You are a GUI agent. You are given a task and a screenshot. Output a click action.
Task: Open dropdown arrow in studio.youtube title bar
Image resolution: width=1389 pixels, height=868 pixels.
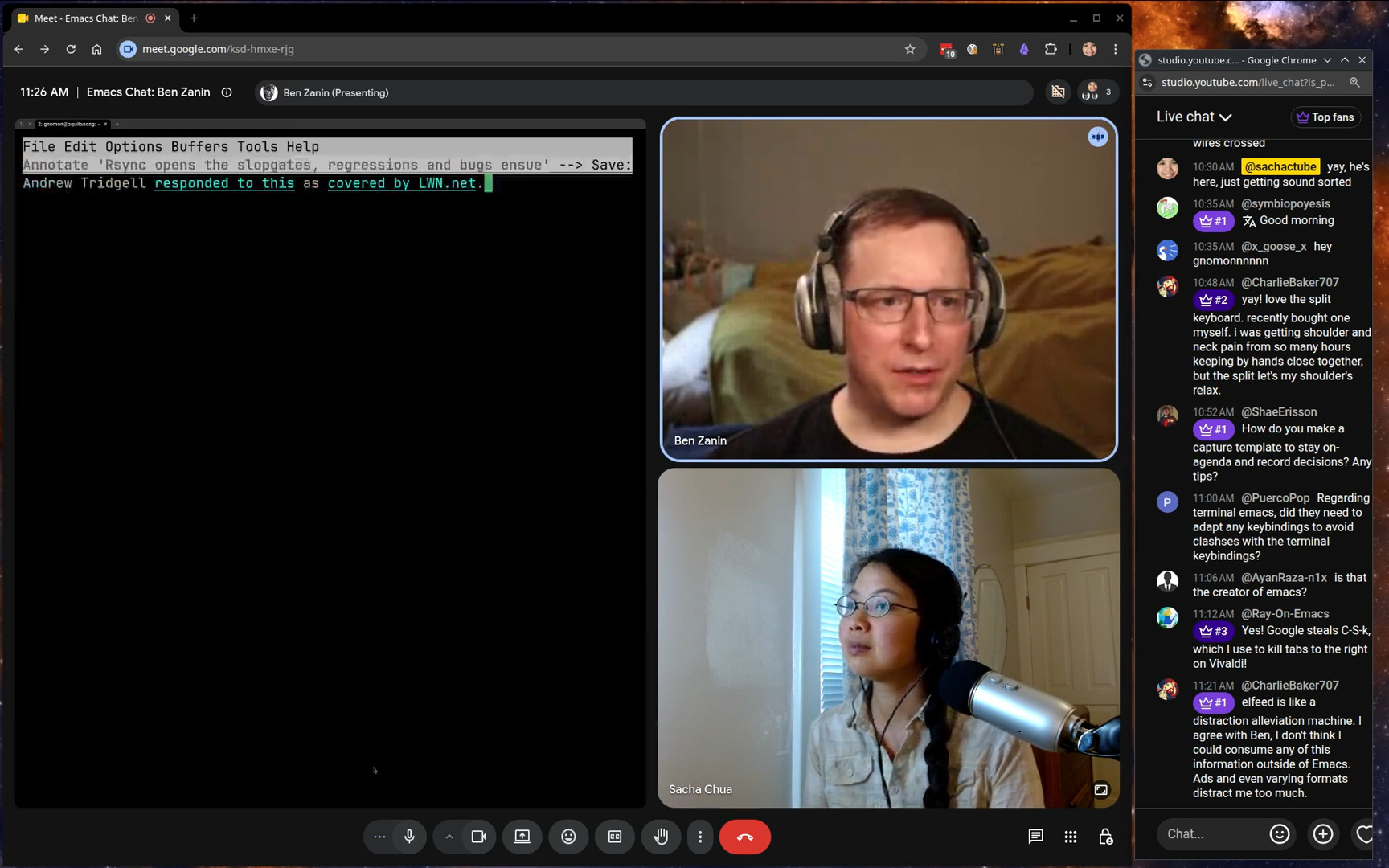pyautogui.click(x=1327, y=60)
